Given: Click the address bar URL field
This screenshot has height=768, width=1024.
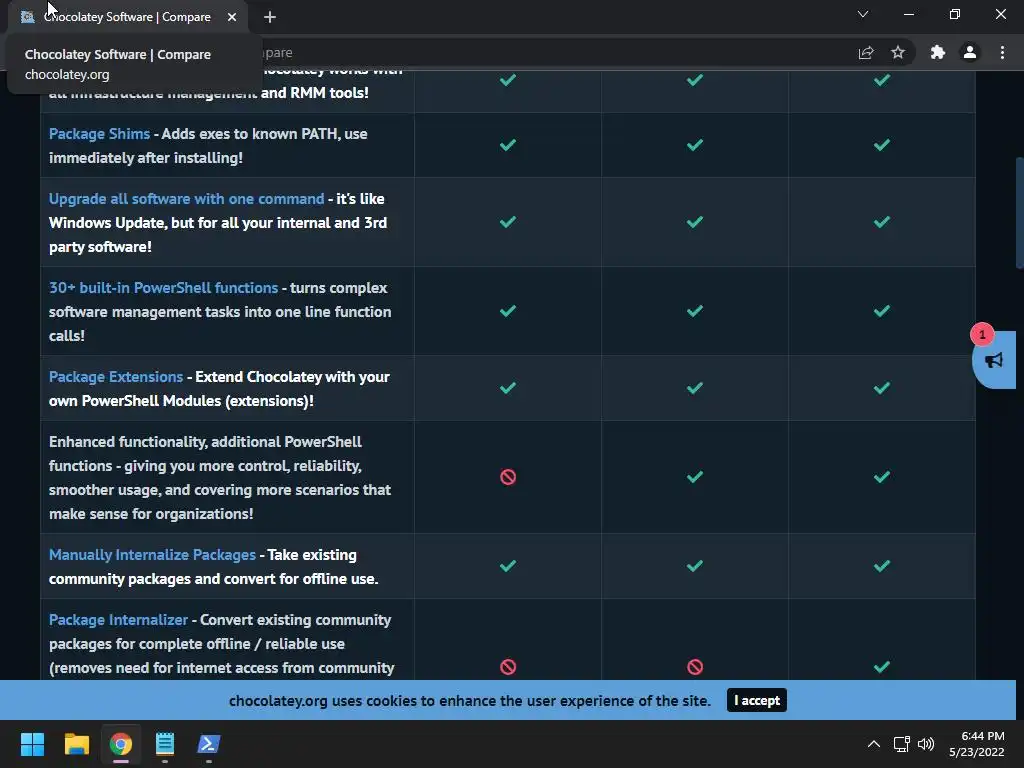Looking at the screenshot, I should [555, 52].
